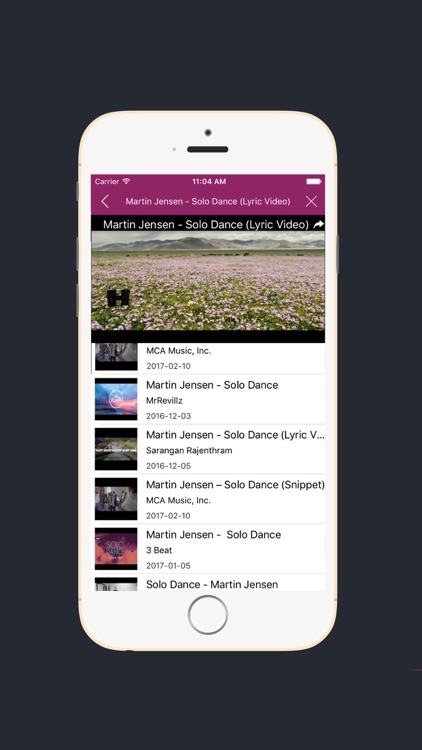Select 'Martin Jensen - Solo Dance (Lyric V...' title

235,435
